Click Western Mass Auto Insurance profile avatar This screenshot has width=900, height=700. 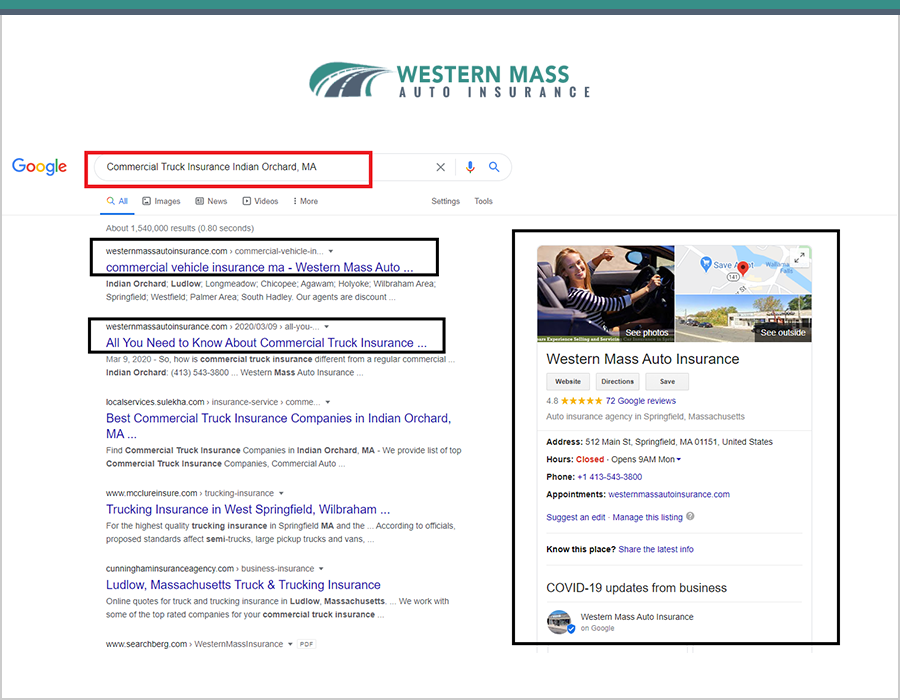560,622
